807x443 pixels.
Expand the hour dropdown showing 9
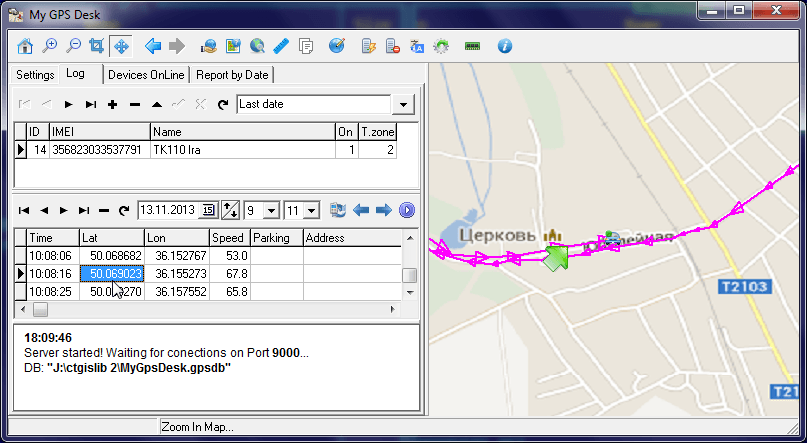[272, 211]
